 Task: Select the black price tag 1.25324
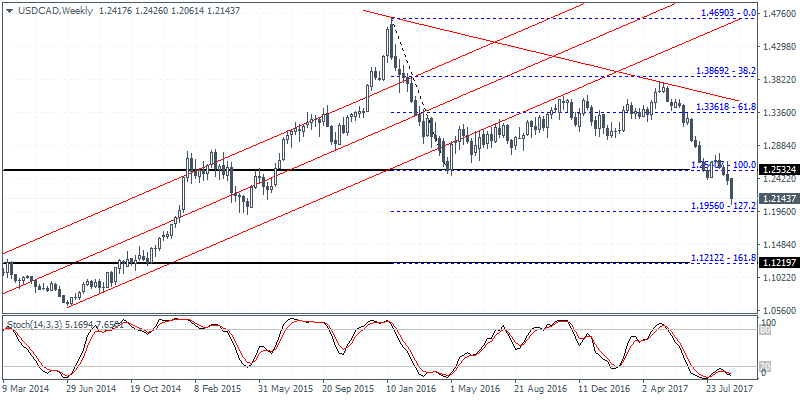click(x=778, y=169)
